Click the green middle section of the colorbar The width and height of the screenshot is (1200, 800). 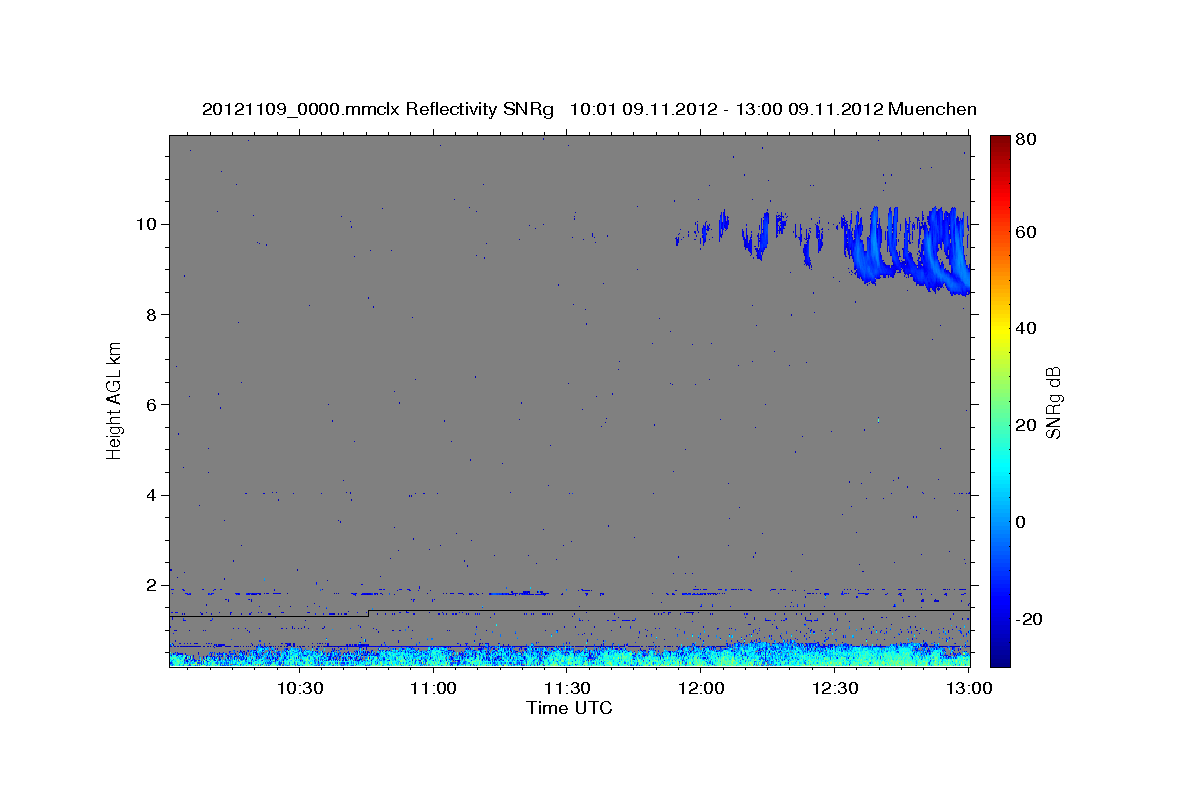[1000, 400]
